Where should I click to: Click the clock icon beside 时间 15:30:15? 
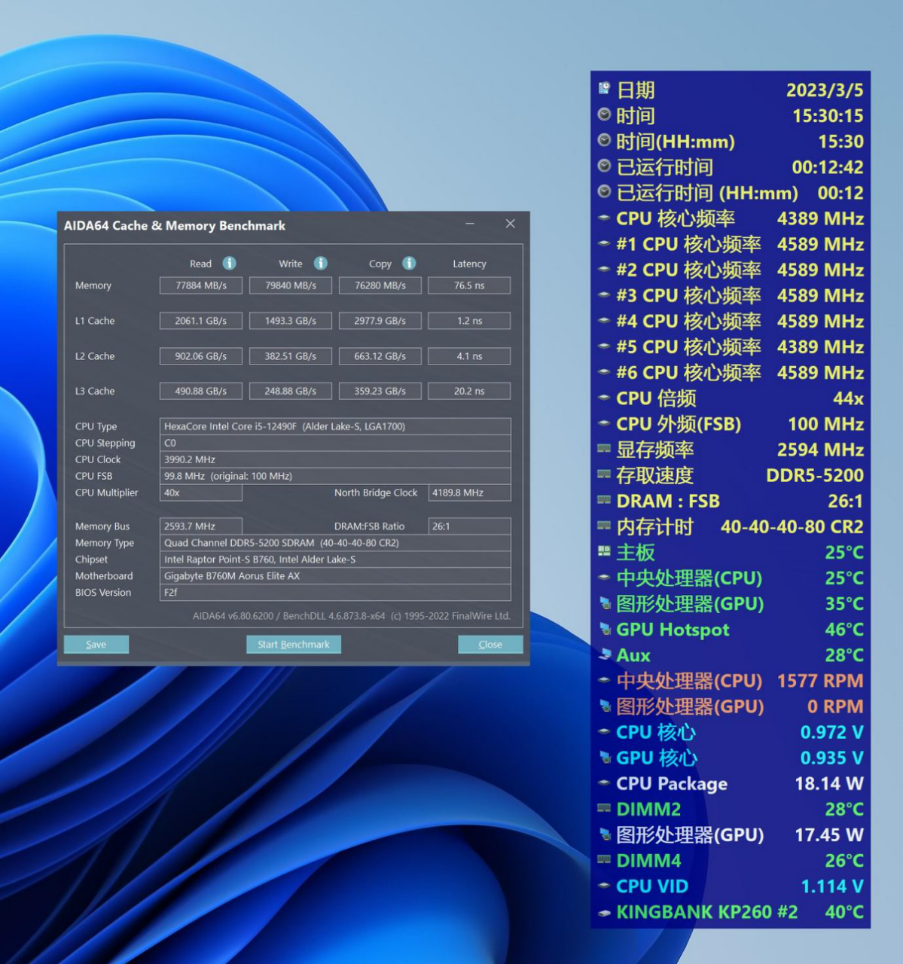click(604, 114)
